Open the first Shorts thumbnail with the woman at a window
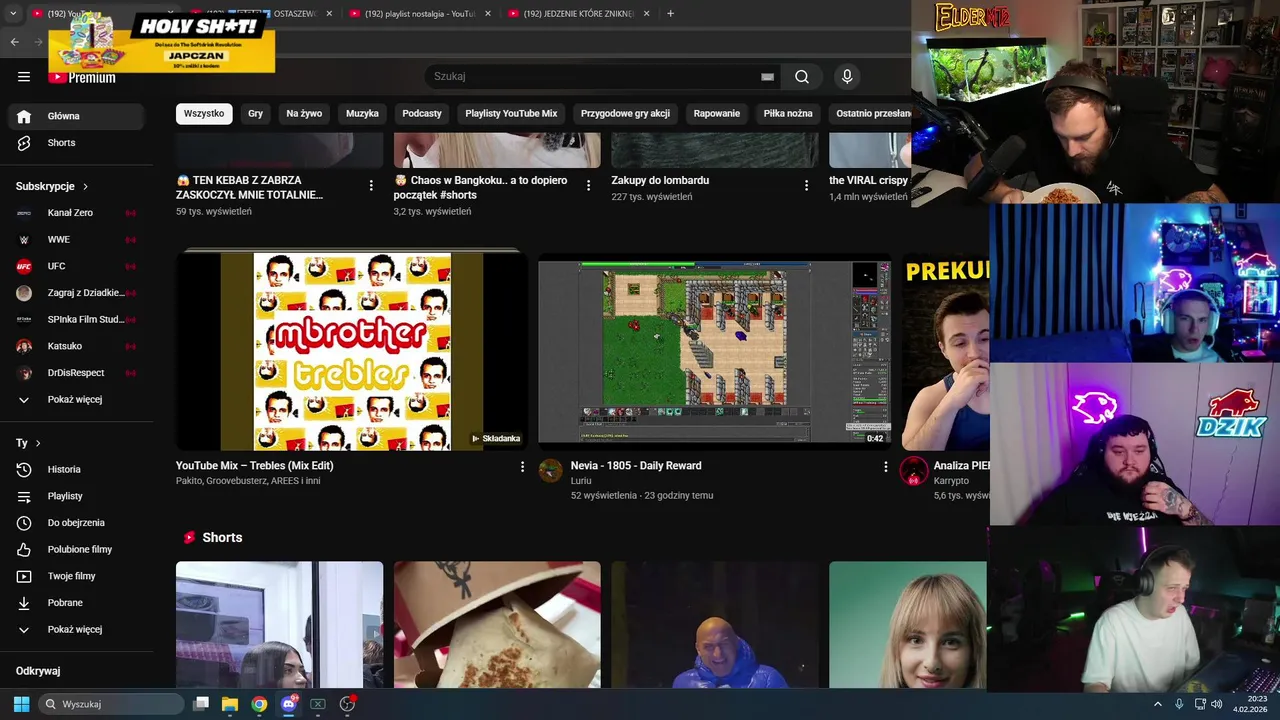 [279, 625]
